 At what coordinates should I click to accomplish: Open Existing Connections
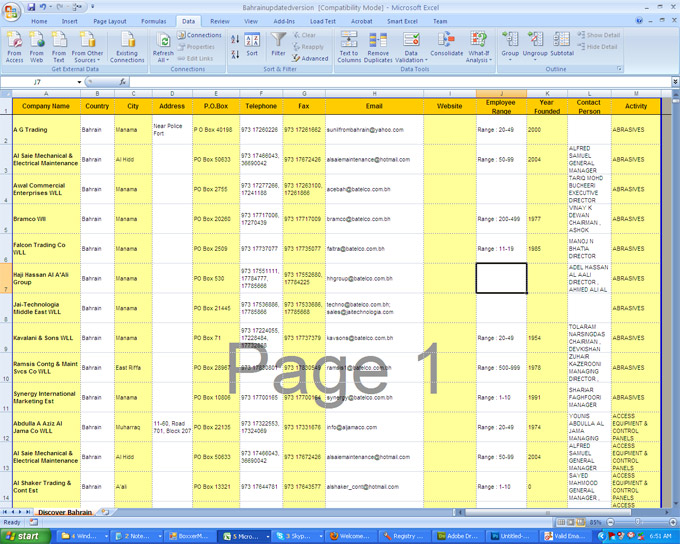pos(126,46)
